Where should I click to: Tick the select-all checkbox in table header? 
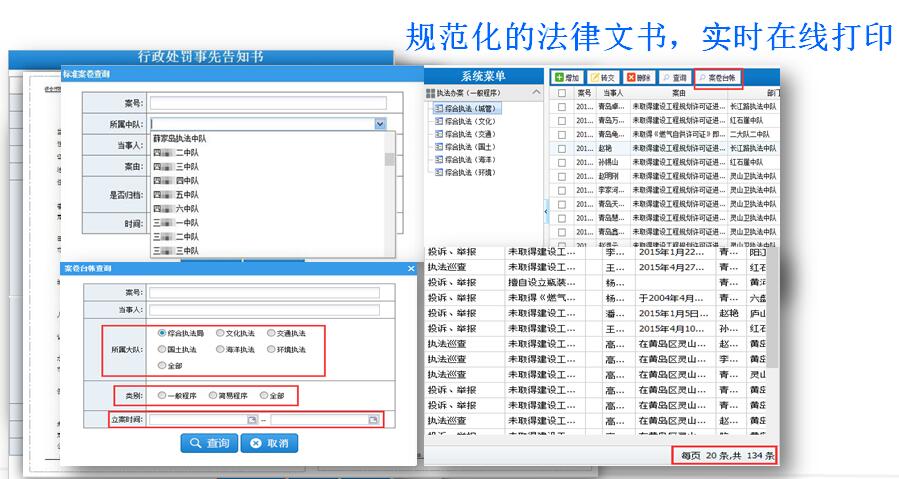(x=561, y=93)
